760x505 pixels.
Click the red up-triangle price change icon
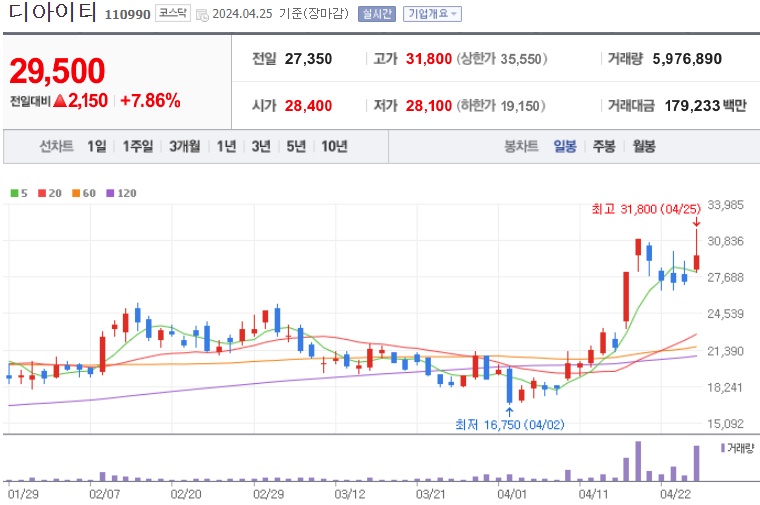(60, 101)
